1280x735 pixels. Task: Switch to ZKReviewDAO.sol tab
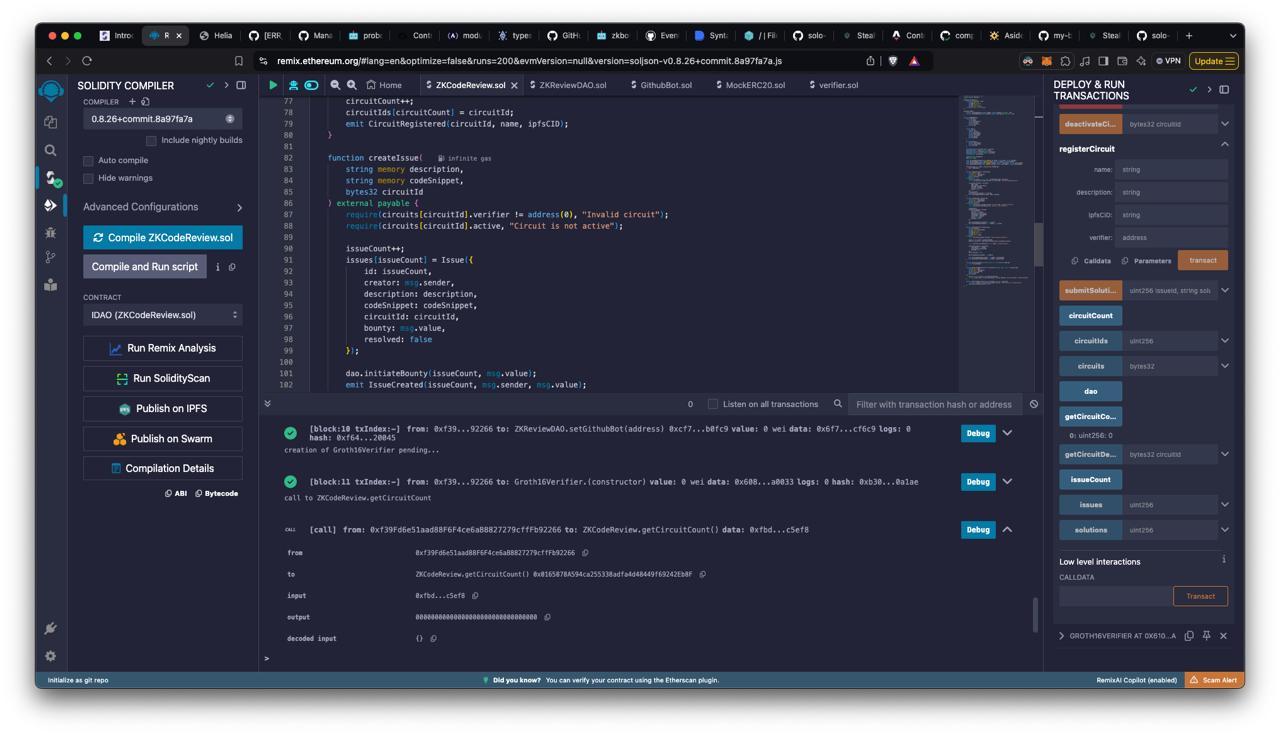568,85
